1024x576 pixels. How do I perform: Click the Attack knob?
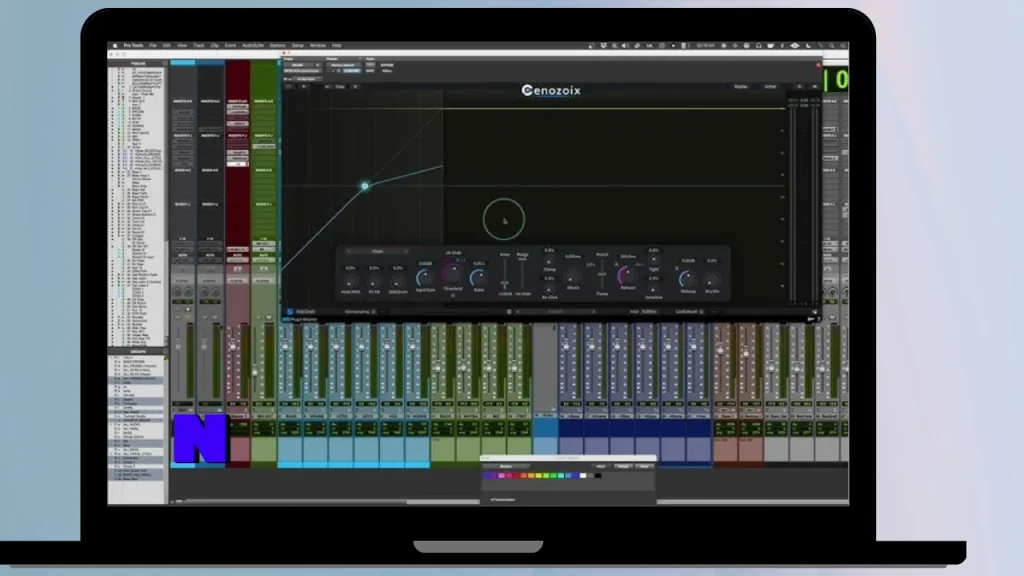pos(573,276)
